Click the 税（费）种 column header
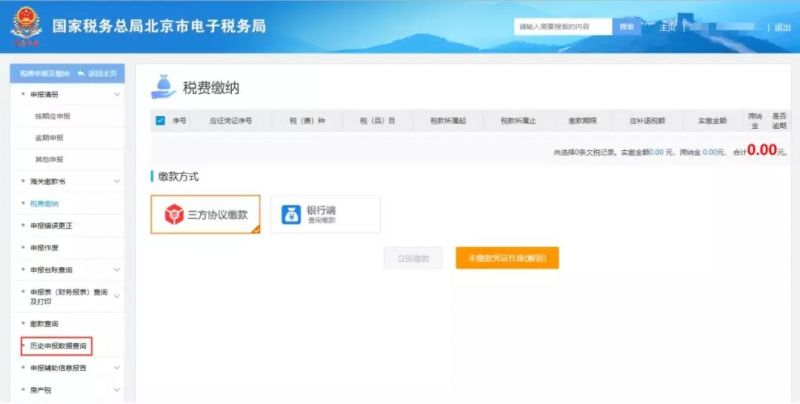800x404 pixels. 307,121
